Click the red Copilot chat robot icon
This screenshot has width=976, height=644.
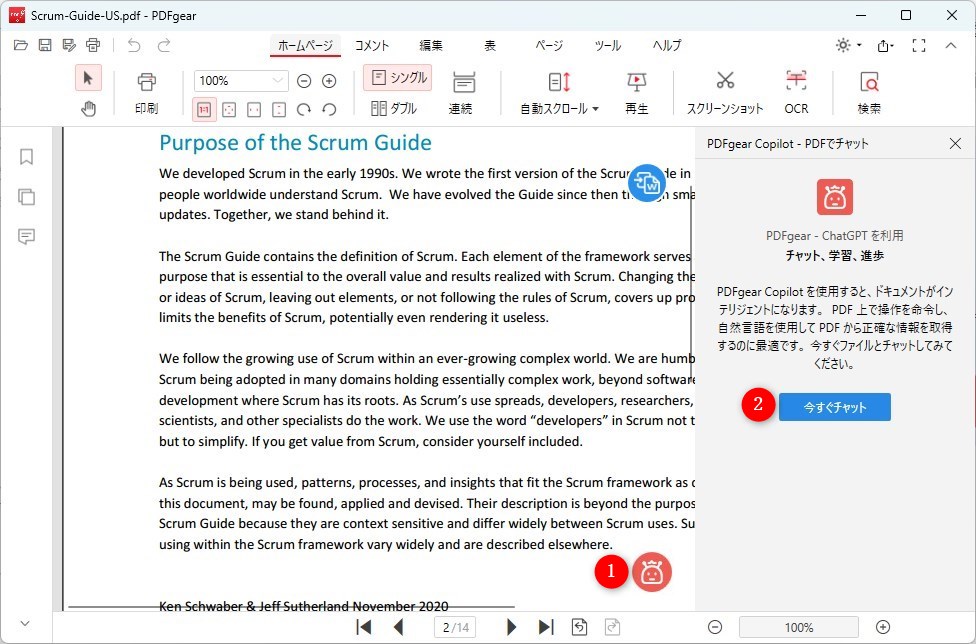[x=652, y=572]
